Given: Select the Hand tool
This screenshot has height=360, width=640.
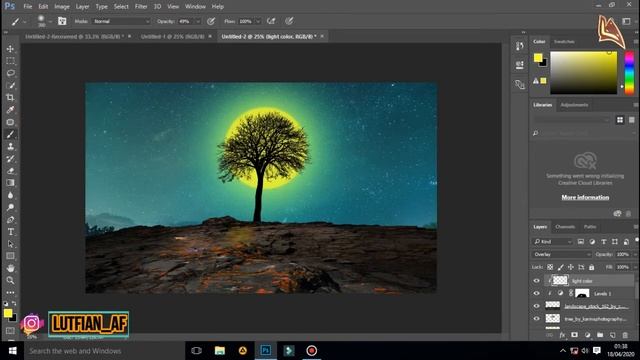Looking at the screenshot, I should (x=11, y=268).
